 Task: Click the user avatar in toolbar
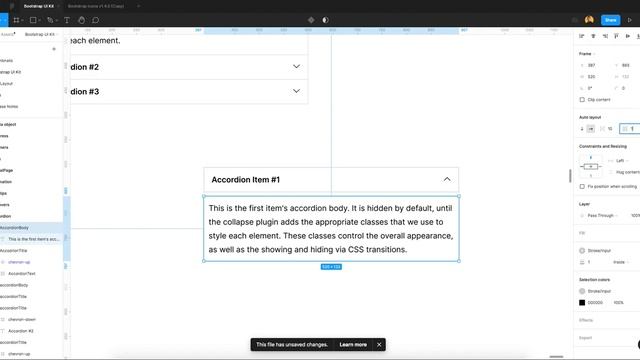pyautogui.click(x=589, y=20)
